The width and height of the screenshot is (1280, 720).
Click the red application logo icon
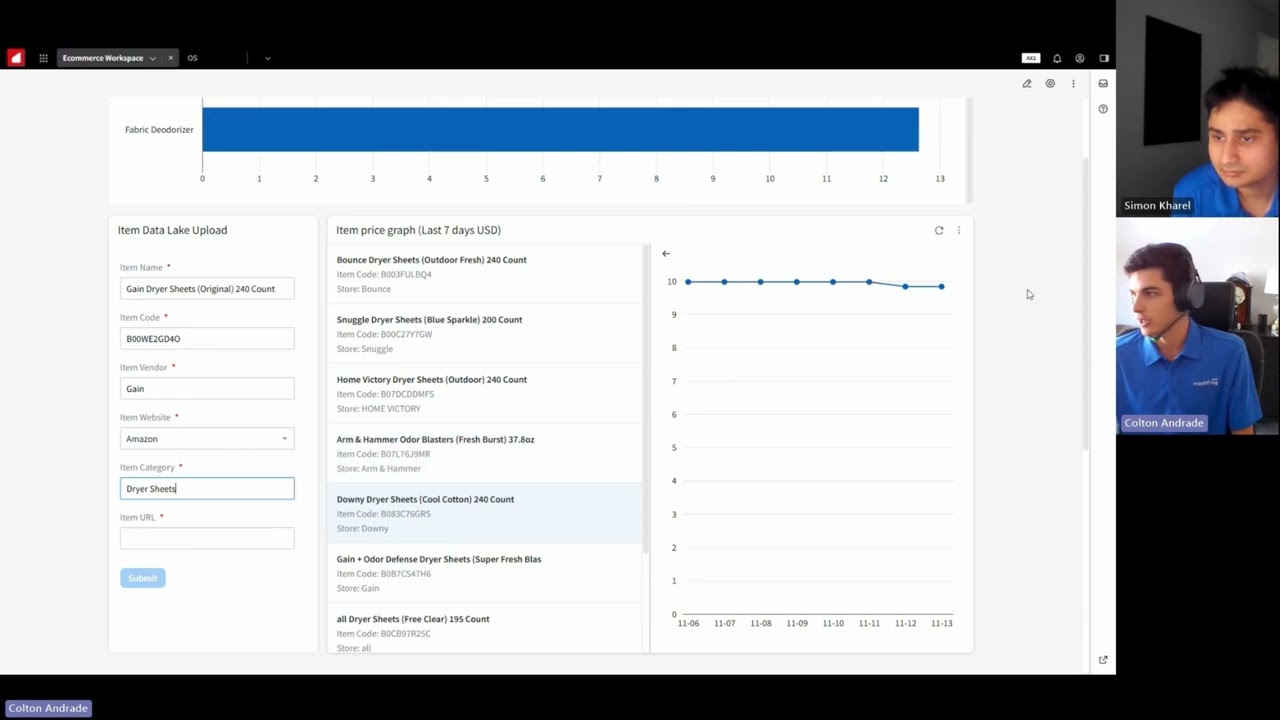coord(15,58)
